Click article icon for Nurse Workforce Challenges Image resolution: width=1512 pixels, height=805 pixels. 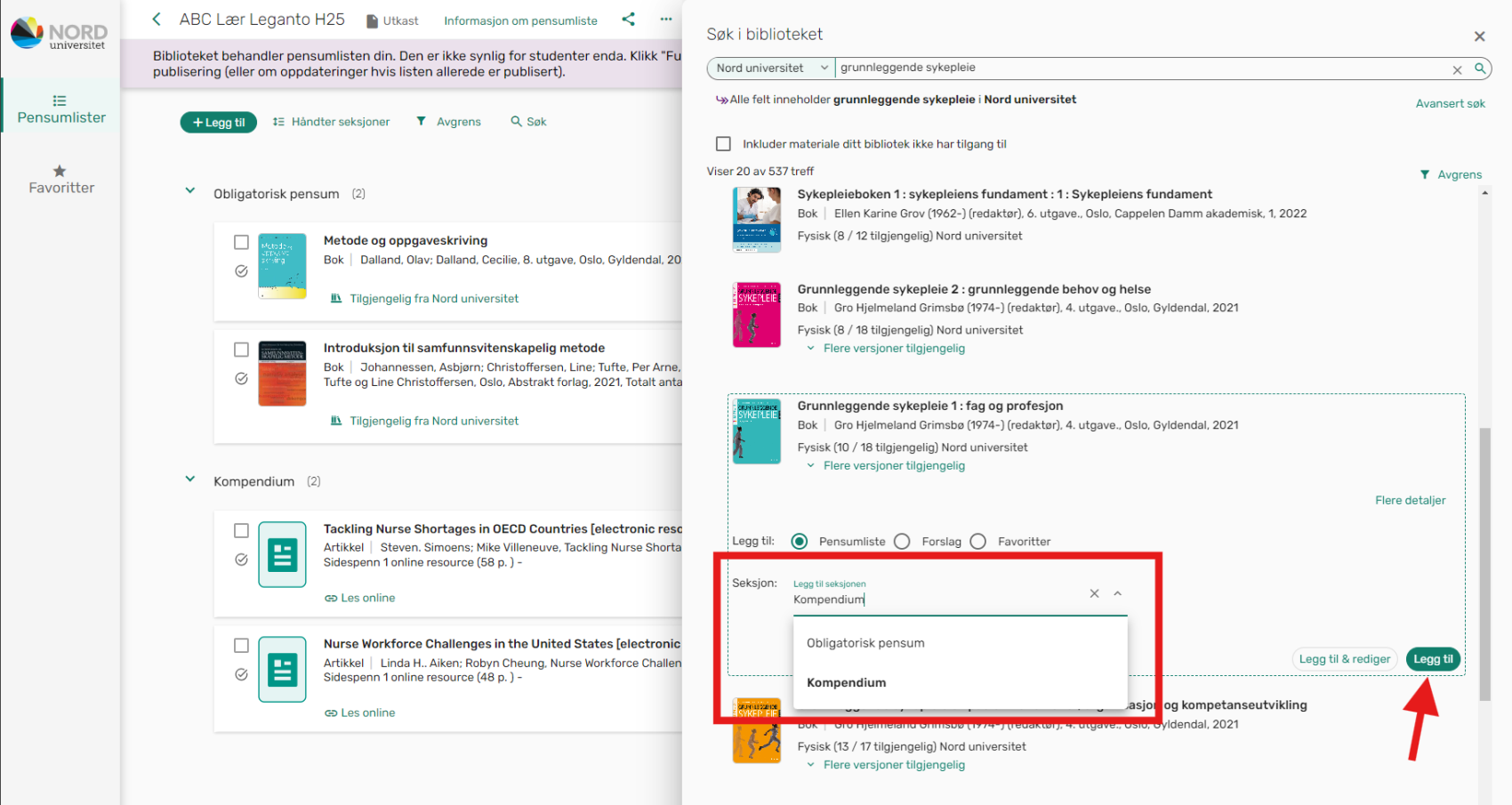282,670
